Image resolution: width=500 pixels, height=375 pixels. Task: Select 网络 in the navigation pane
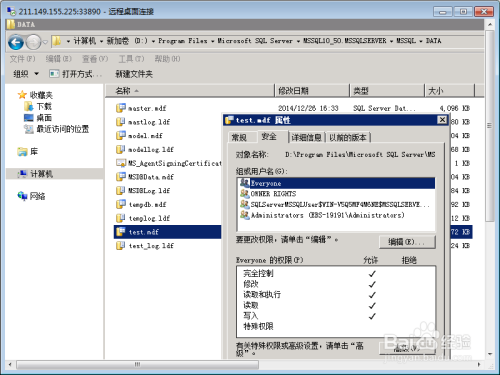click(31, 196)
